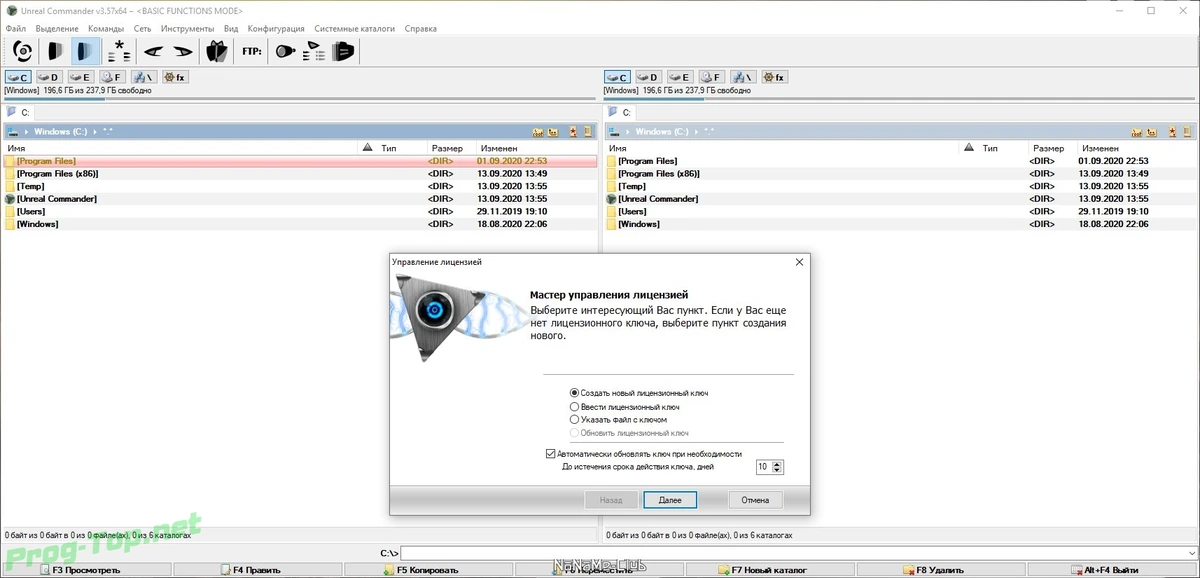The height and width of the screenshot is (578, 1200).
Task: Select drive E in the left panel drive bar
Action: (80, 77)
